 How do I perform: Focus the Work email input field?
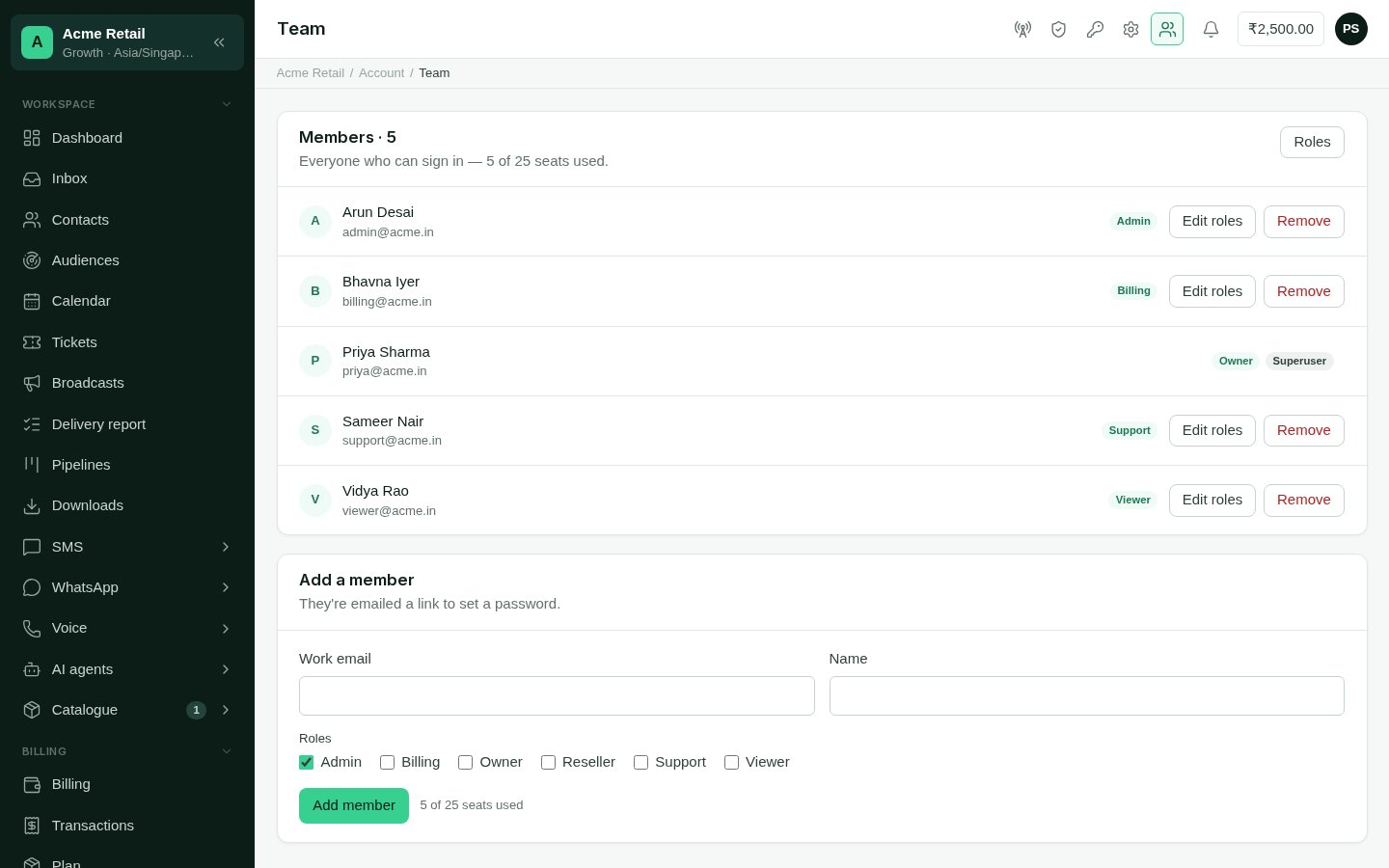[557, 696]
